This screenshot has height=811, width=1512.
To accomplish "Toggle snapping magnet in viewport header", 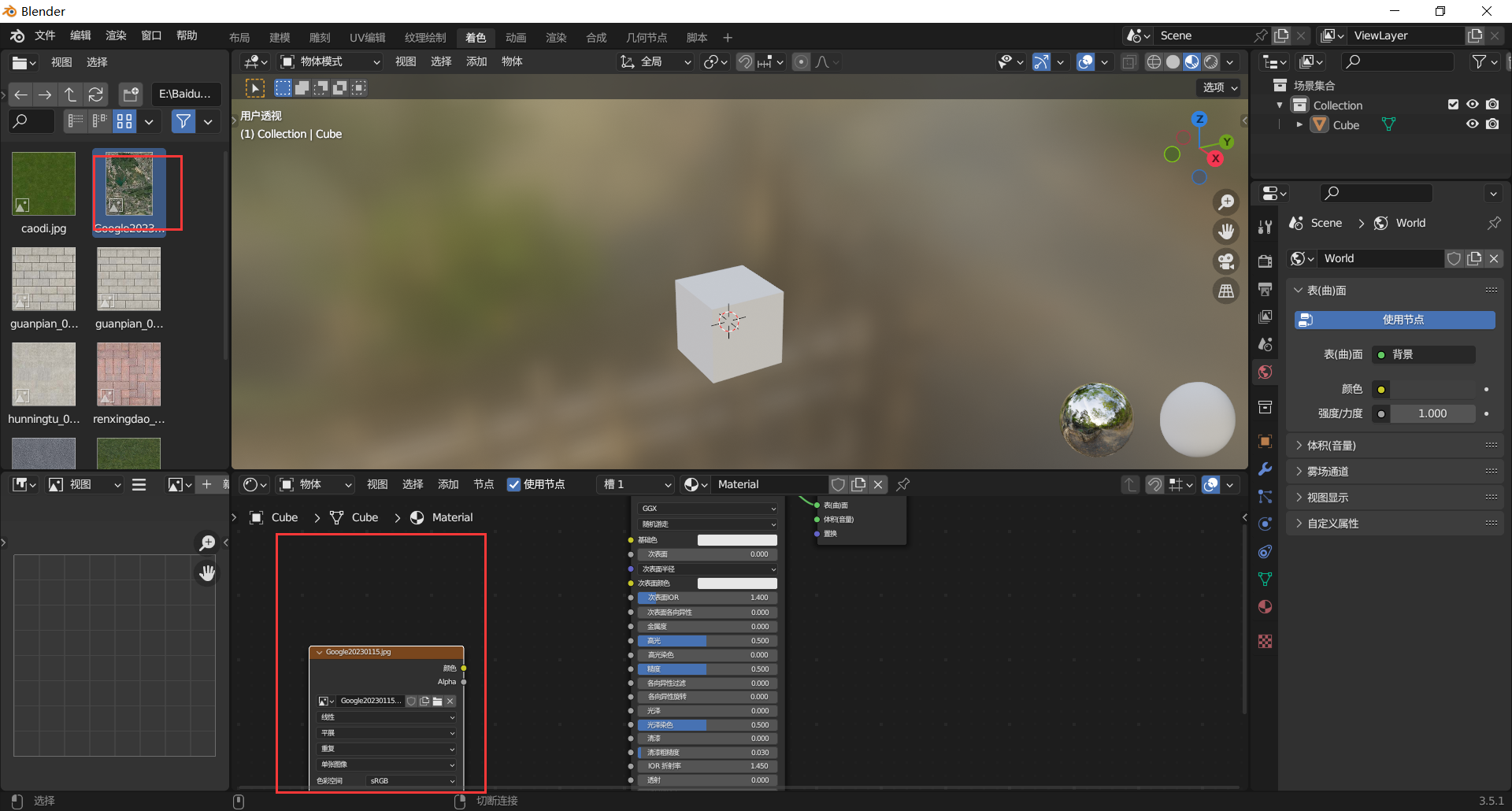I will tap(745, 62).
